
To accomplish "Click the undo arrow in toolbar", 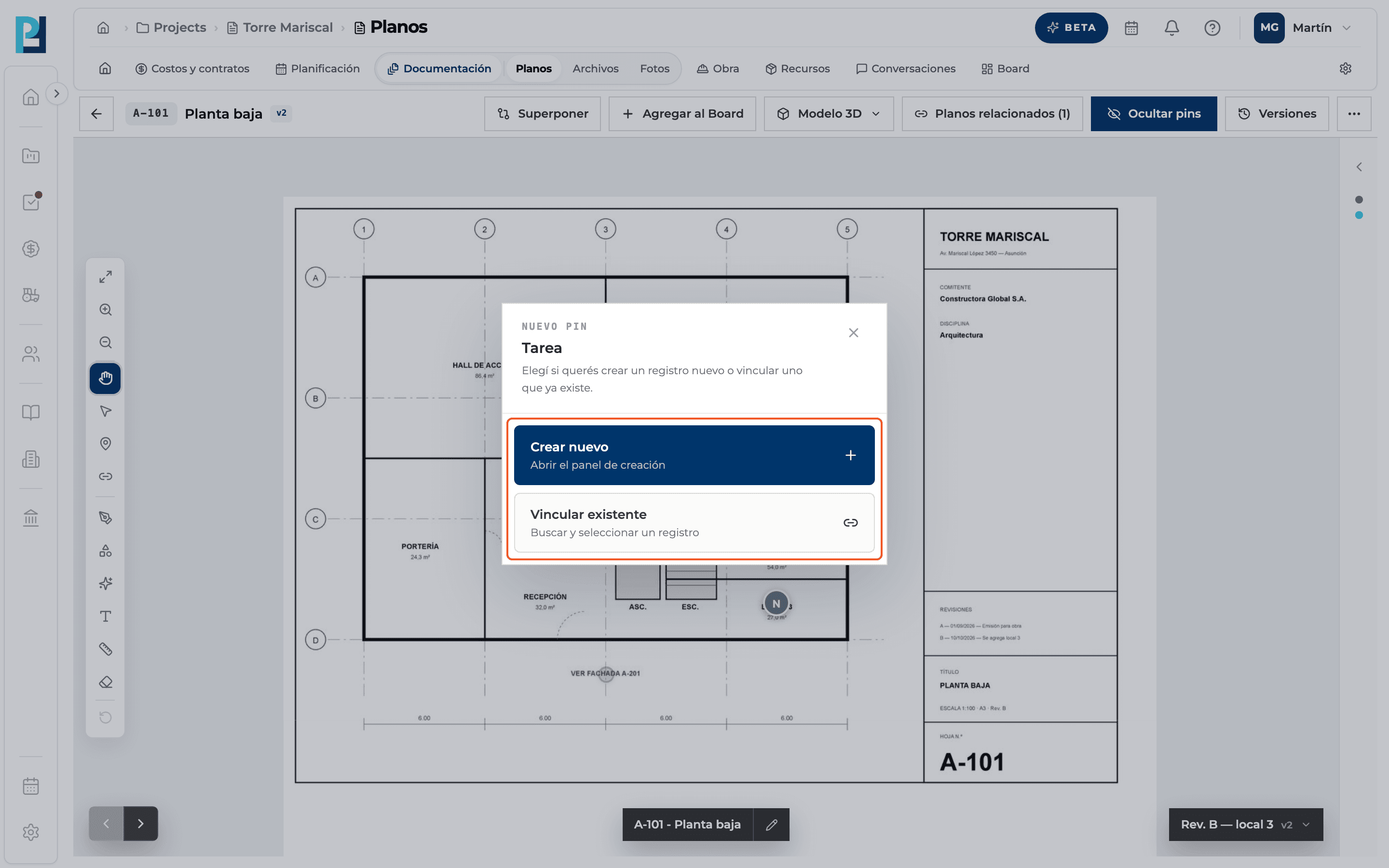I will (105, 718).
